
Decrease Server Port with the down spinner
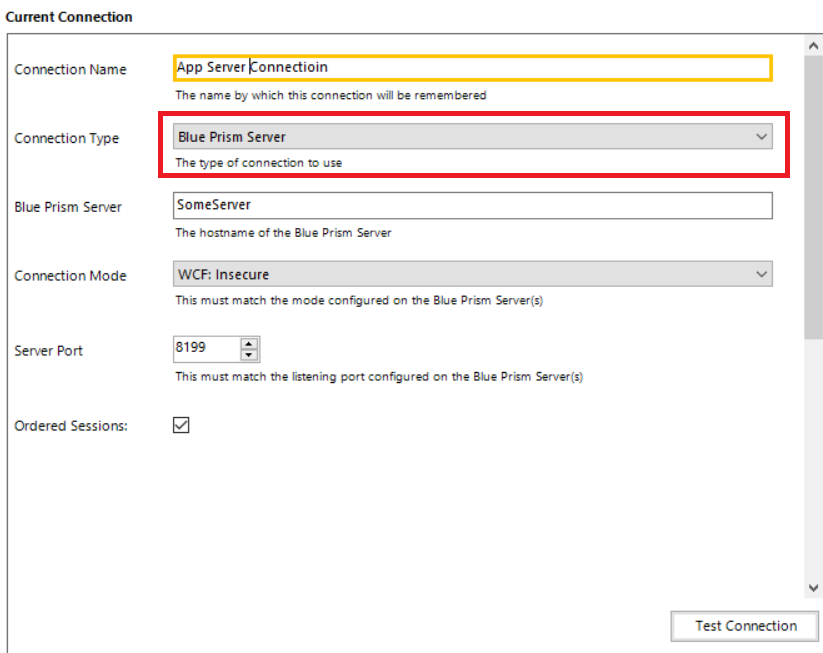250,355
